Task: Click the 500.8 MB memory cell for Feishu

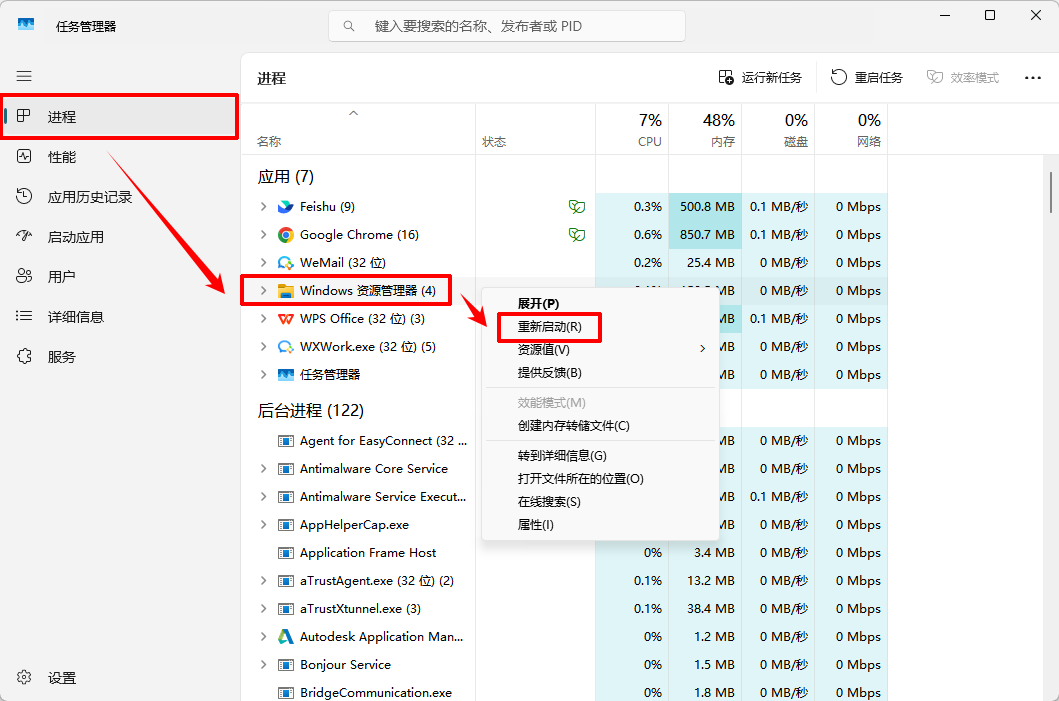Action: tap(705, 207)
